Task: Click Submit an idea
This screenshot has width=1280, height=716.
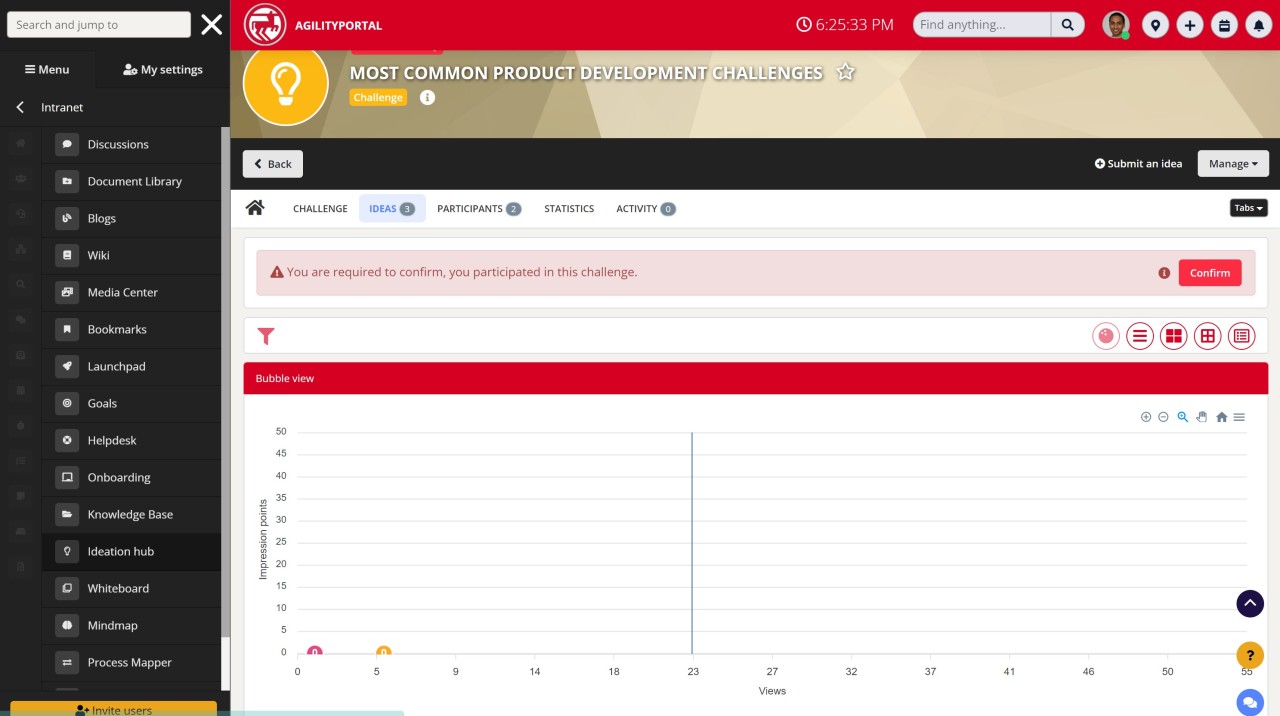Action: 1138,164
